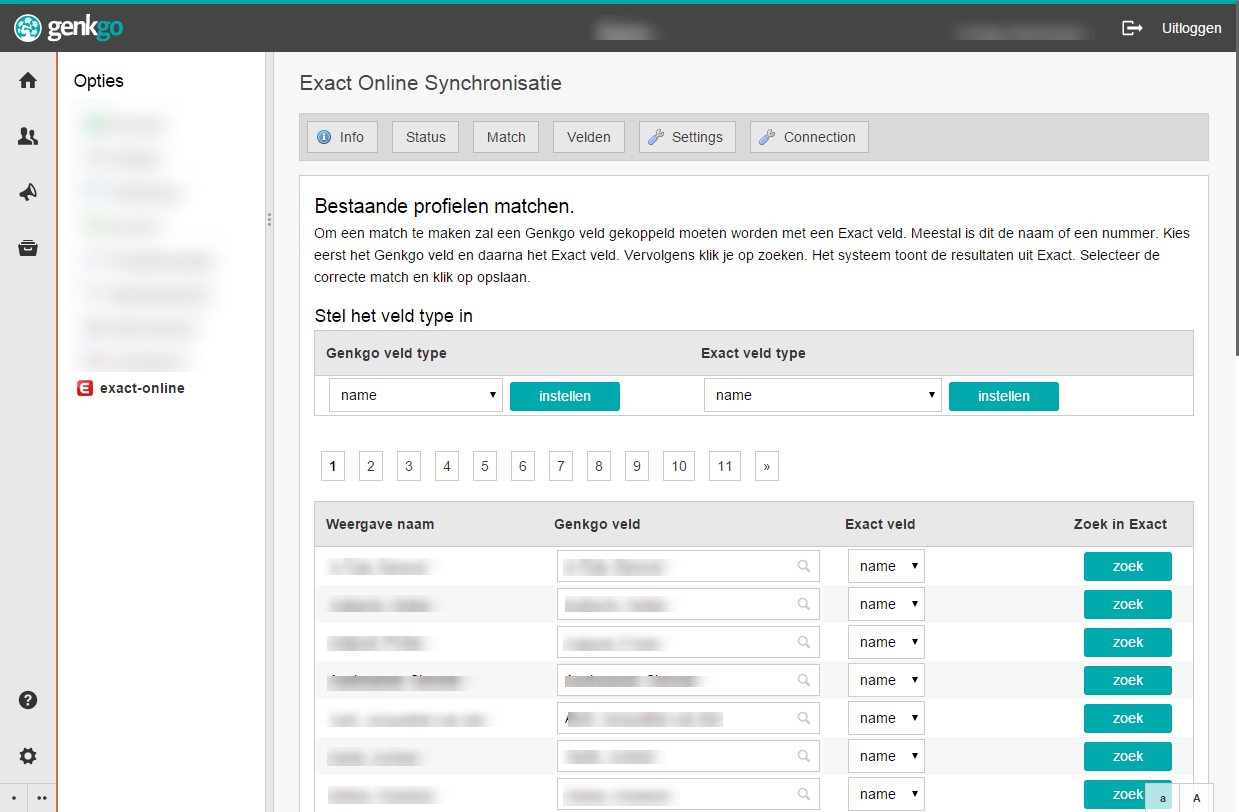Open the Velden tab
1239x812 pixels.
click(x=589, y=137)
